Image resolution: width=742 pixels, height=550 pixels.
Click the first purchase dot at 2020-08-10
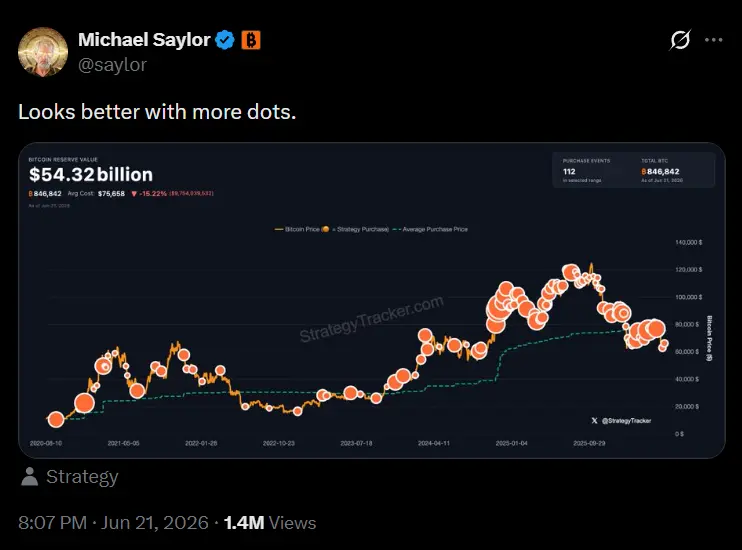pyautogui.click(x=56, y=419)
